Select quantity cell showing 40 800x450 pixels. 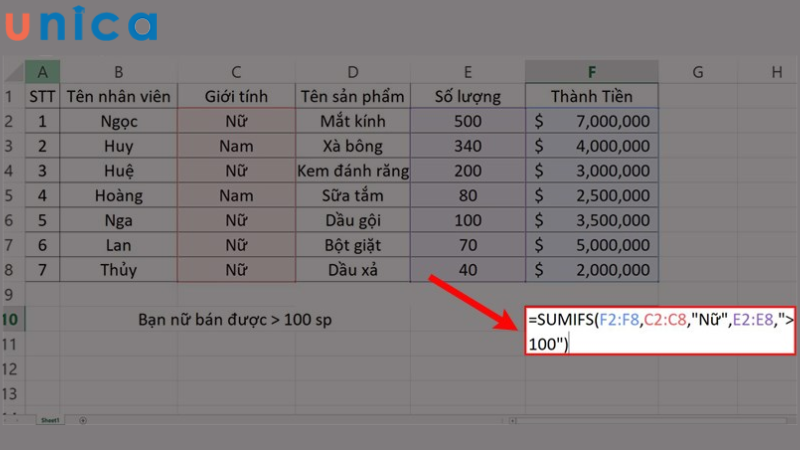tap(468, 270)
